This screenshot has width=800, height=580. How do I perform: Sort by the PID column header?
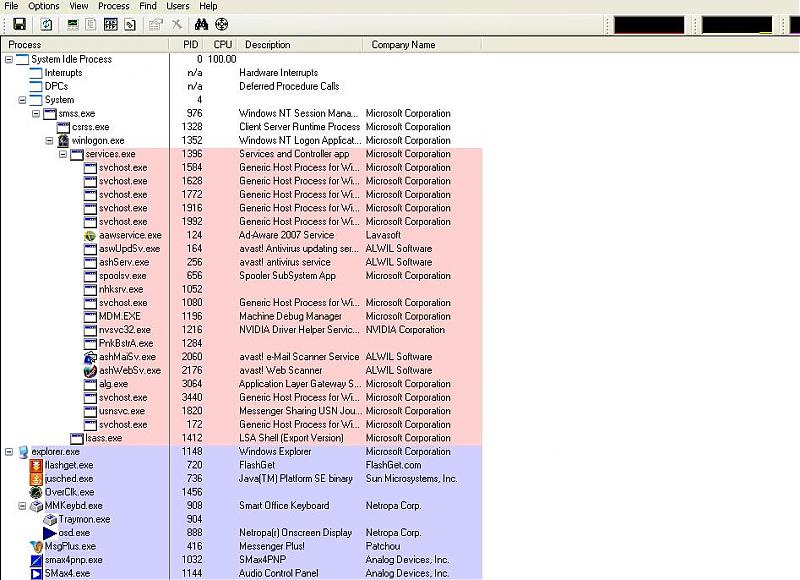pos(188,45)
